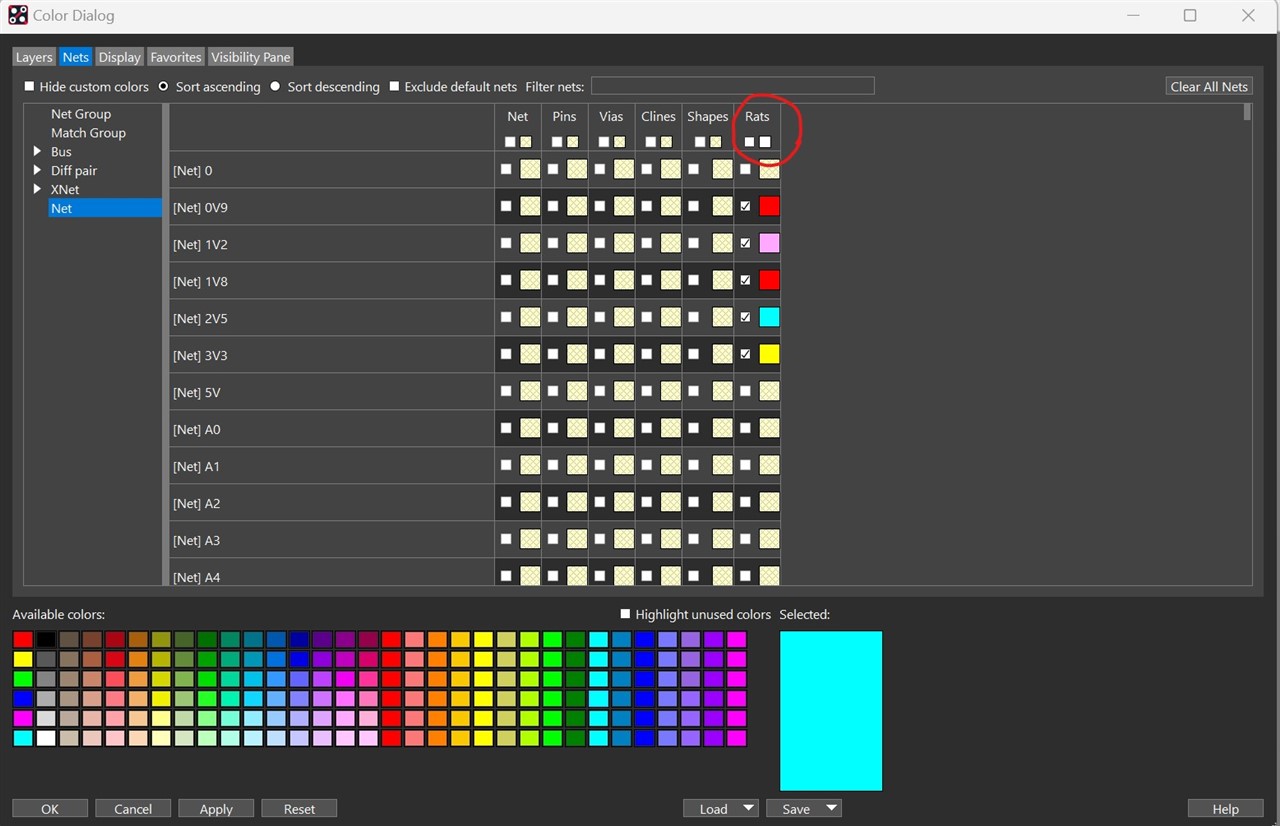The width and height of the screenshot is (1280, 826).
Task: Enable Hide custom colors
Action: click(29, 86)
